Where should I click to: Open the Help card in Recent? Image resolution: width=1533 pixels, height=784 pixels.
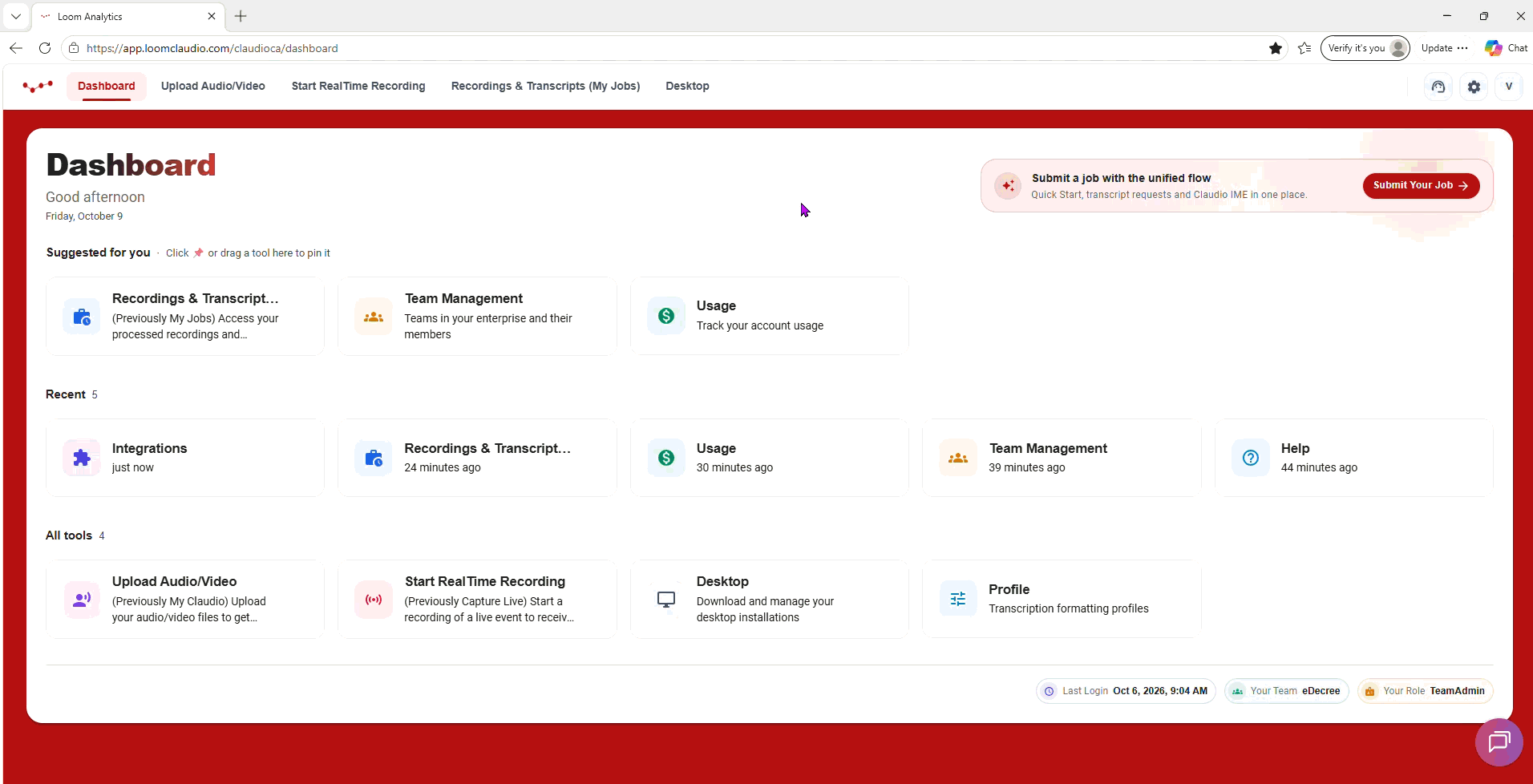(1354, 458)
